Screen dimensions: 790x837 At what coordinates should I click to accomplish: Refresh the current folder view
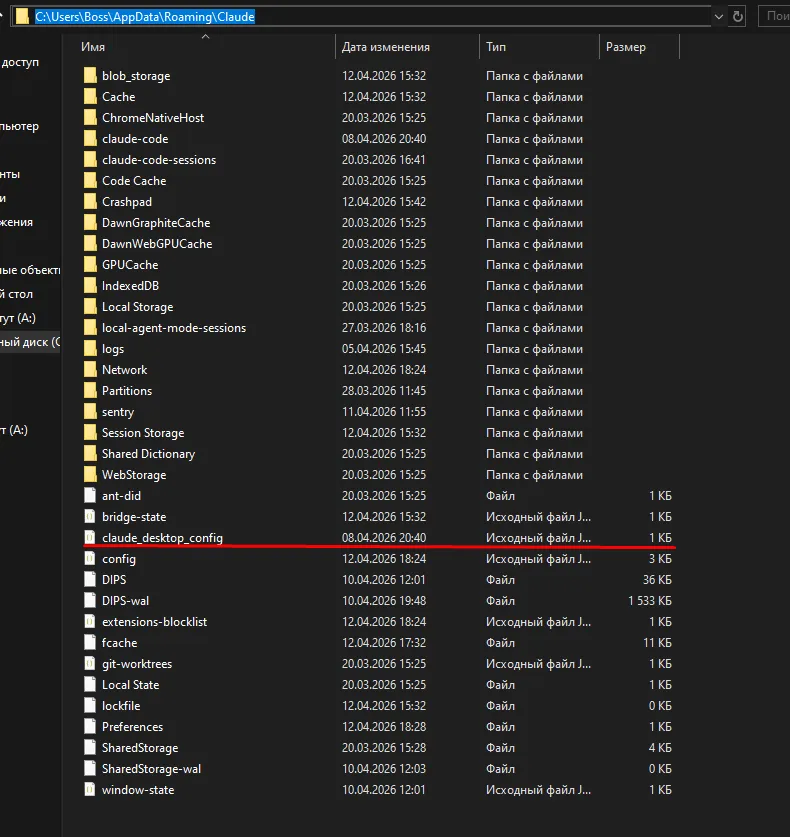[x=738, y=17]
